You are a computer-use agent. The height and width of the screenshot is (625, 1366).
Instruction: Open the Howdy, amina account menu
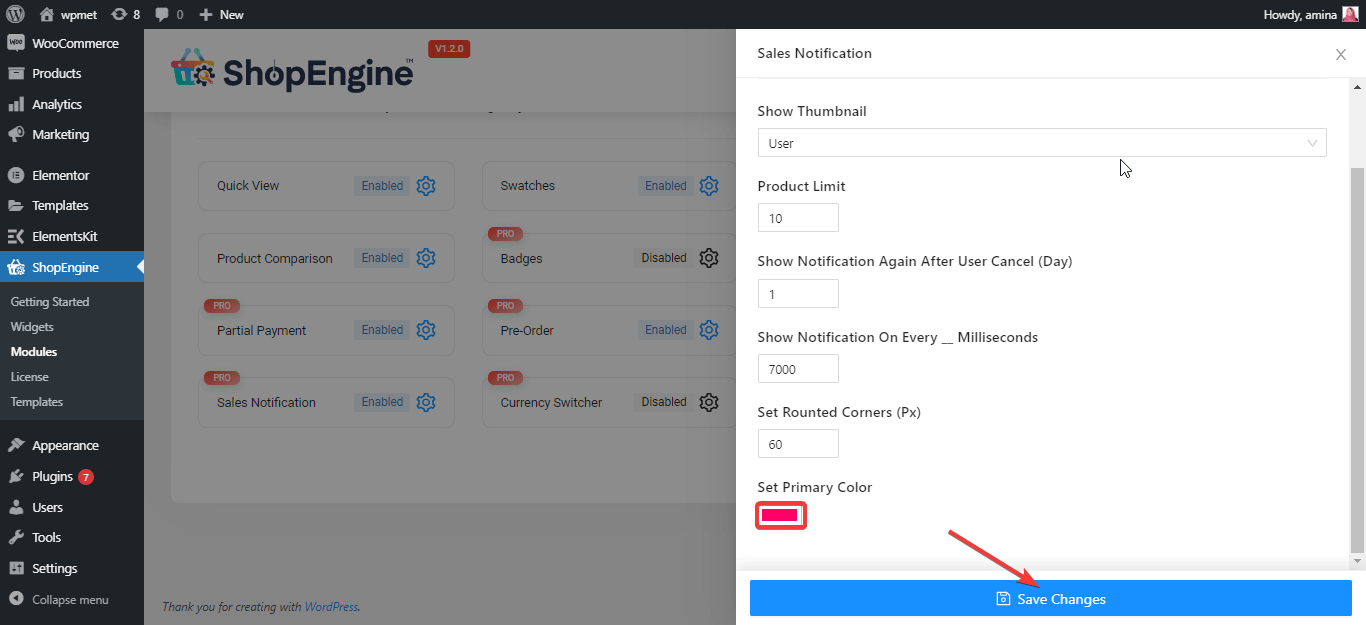[x=1311, y=14]
